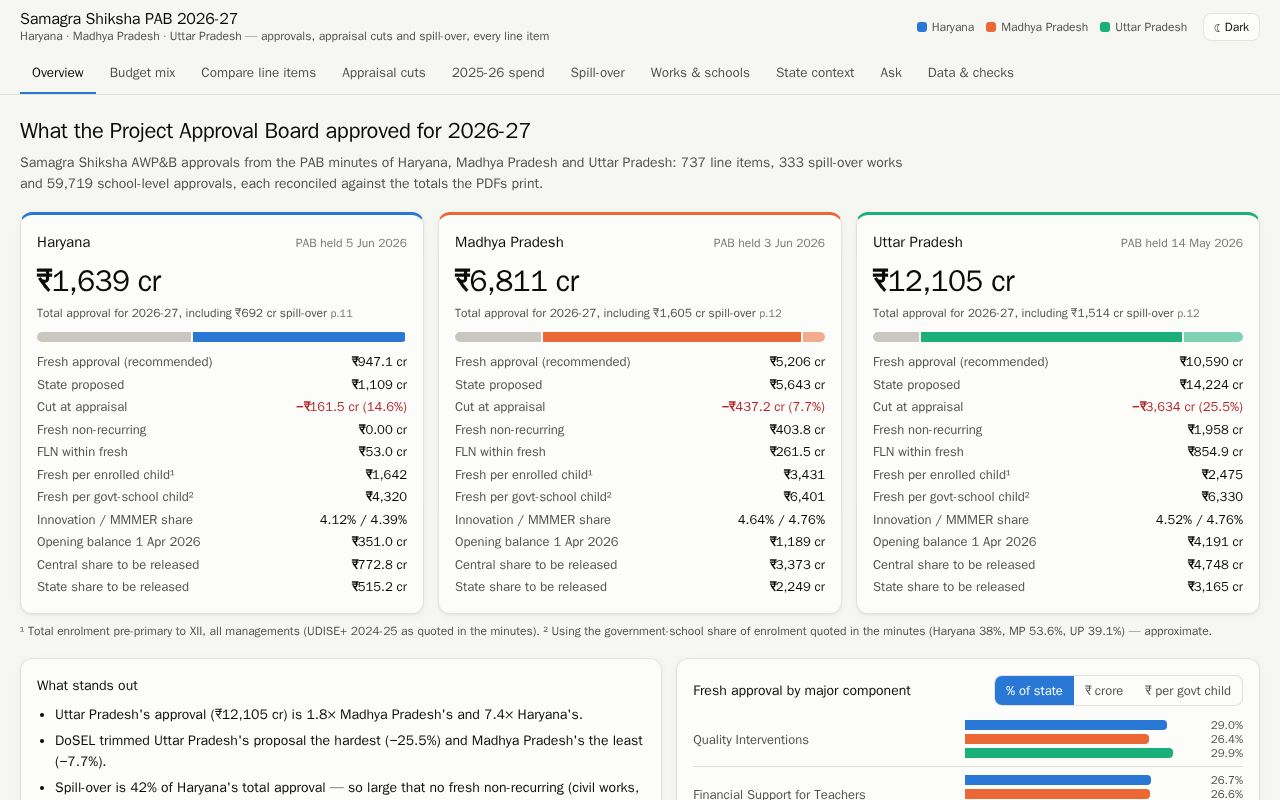
Task: Click Uttar Pradesh approval split bar
Action: tap(1058, 337)
